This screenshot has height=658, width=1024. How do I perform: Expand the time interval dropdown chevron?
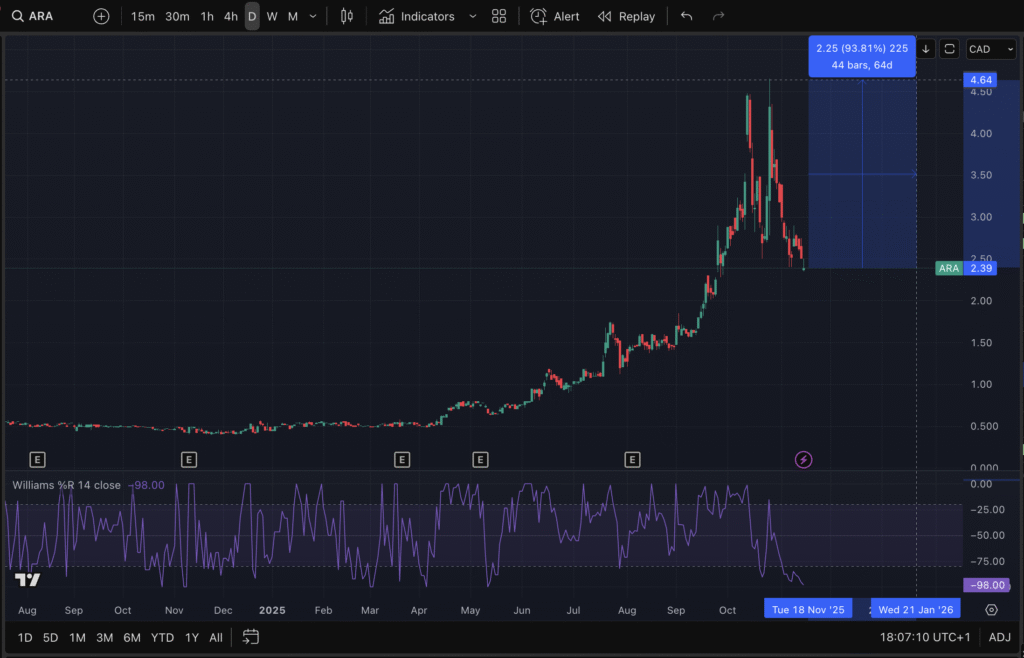tap(313, 16)
